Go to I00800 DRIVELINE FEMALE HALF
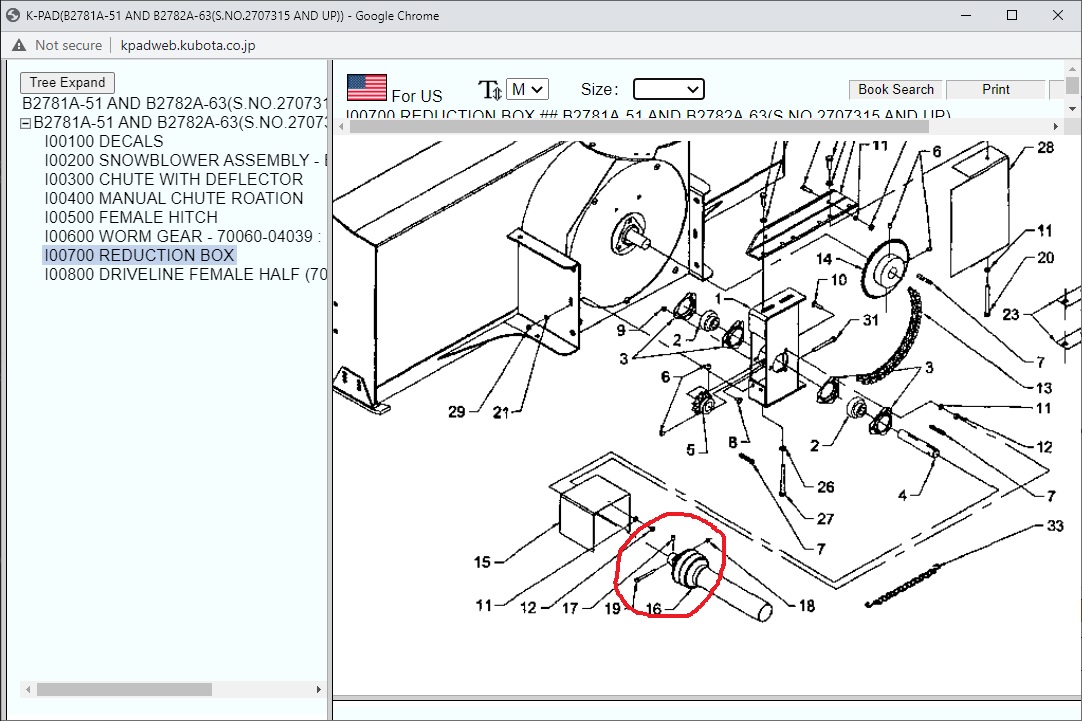 point(185,275)
